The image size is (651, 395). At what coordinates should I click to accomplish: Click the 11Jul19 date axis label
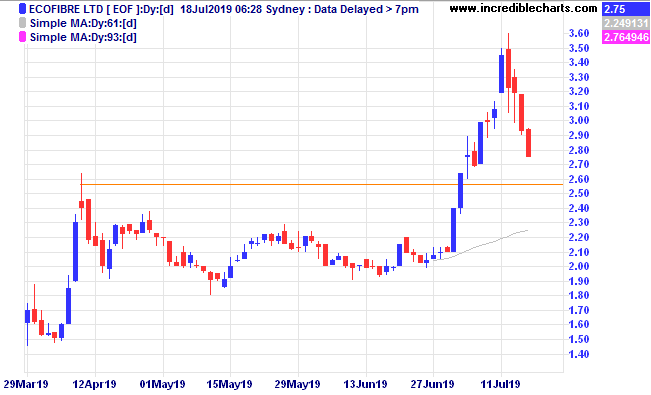[500, 384]
